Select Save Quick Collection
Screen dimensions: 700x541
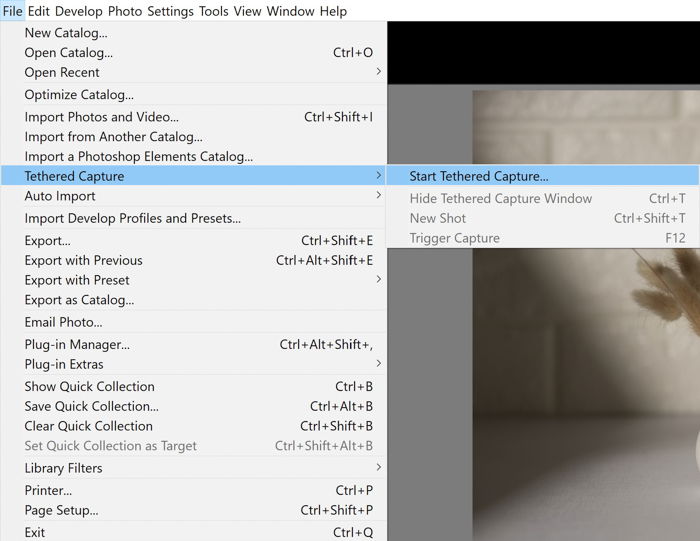pos(91,406)
